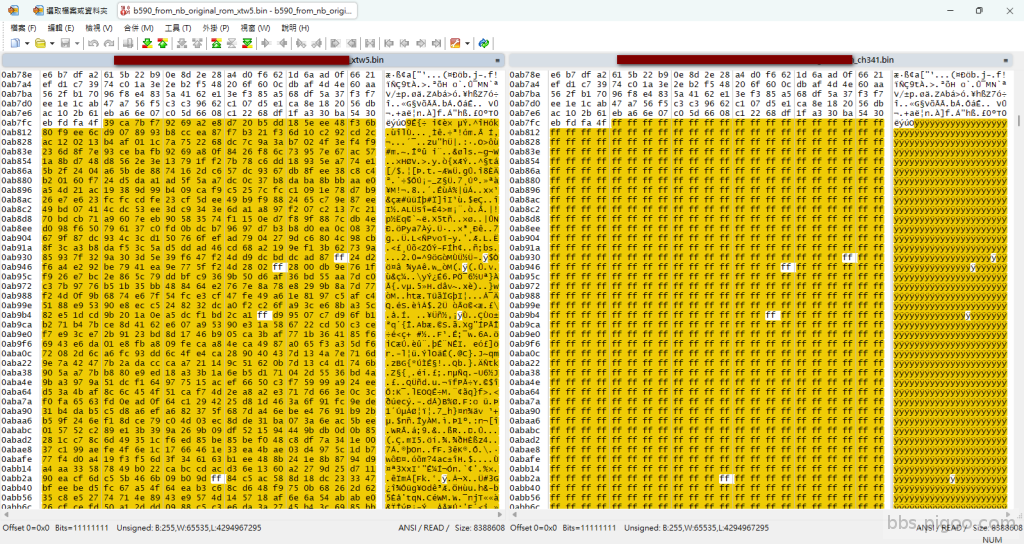Expand the Save dropdown arrow
This screenshot has width=1024, height=544.
click(76, 43)
